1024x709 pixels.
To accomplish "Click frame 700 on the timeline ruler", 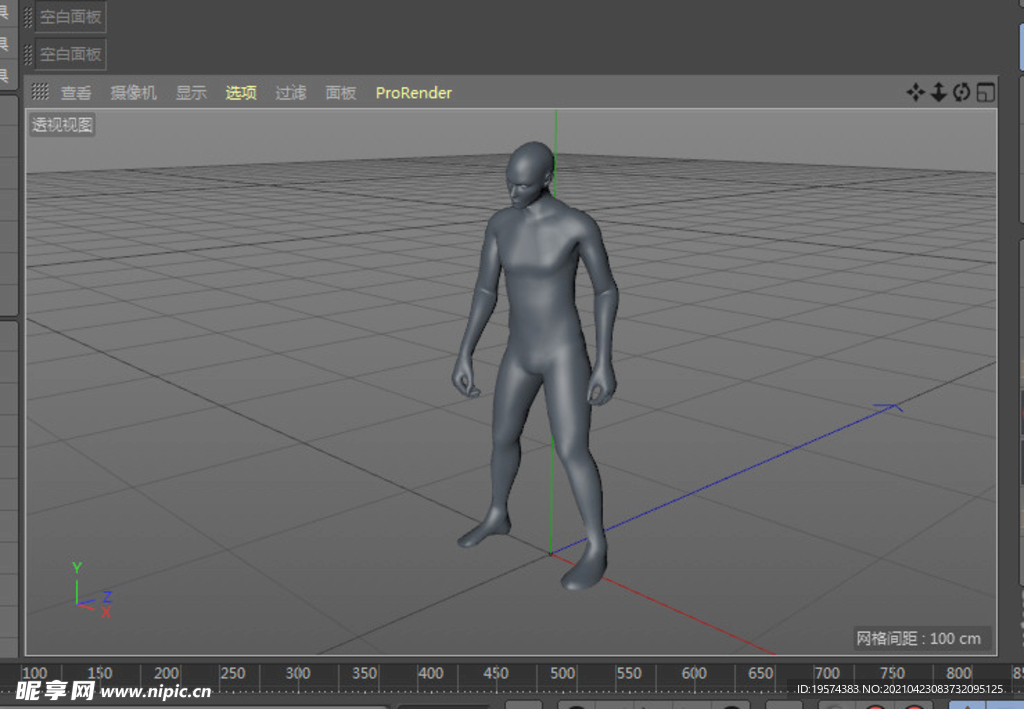I will tap(826, 673).
